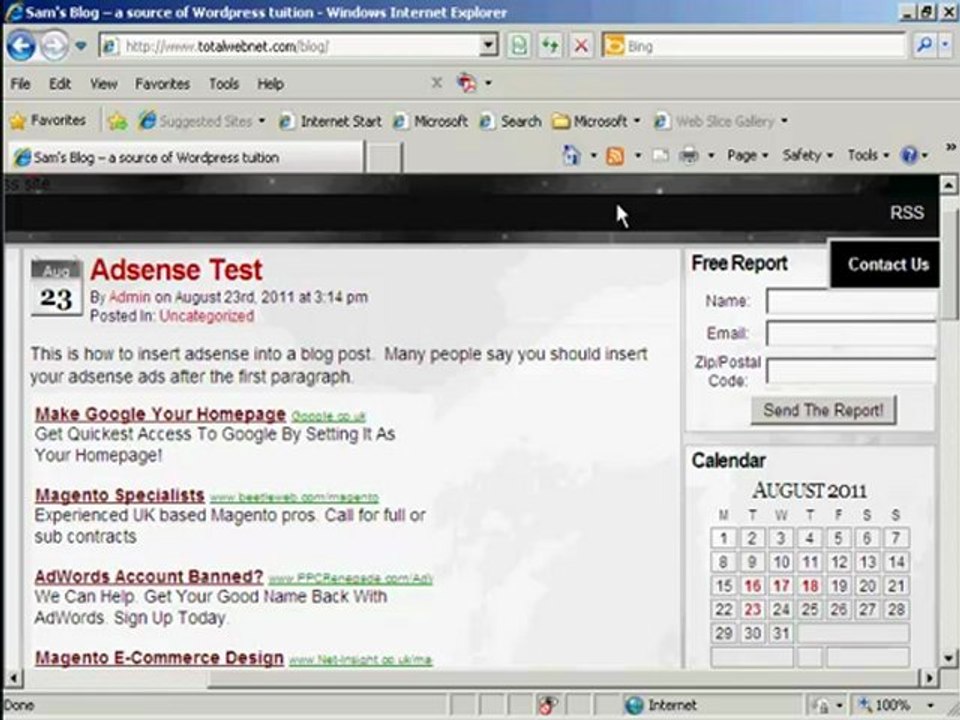Click the Refresh page icon
This screenshot has width=960, height=720.
click(550, 46)
